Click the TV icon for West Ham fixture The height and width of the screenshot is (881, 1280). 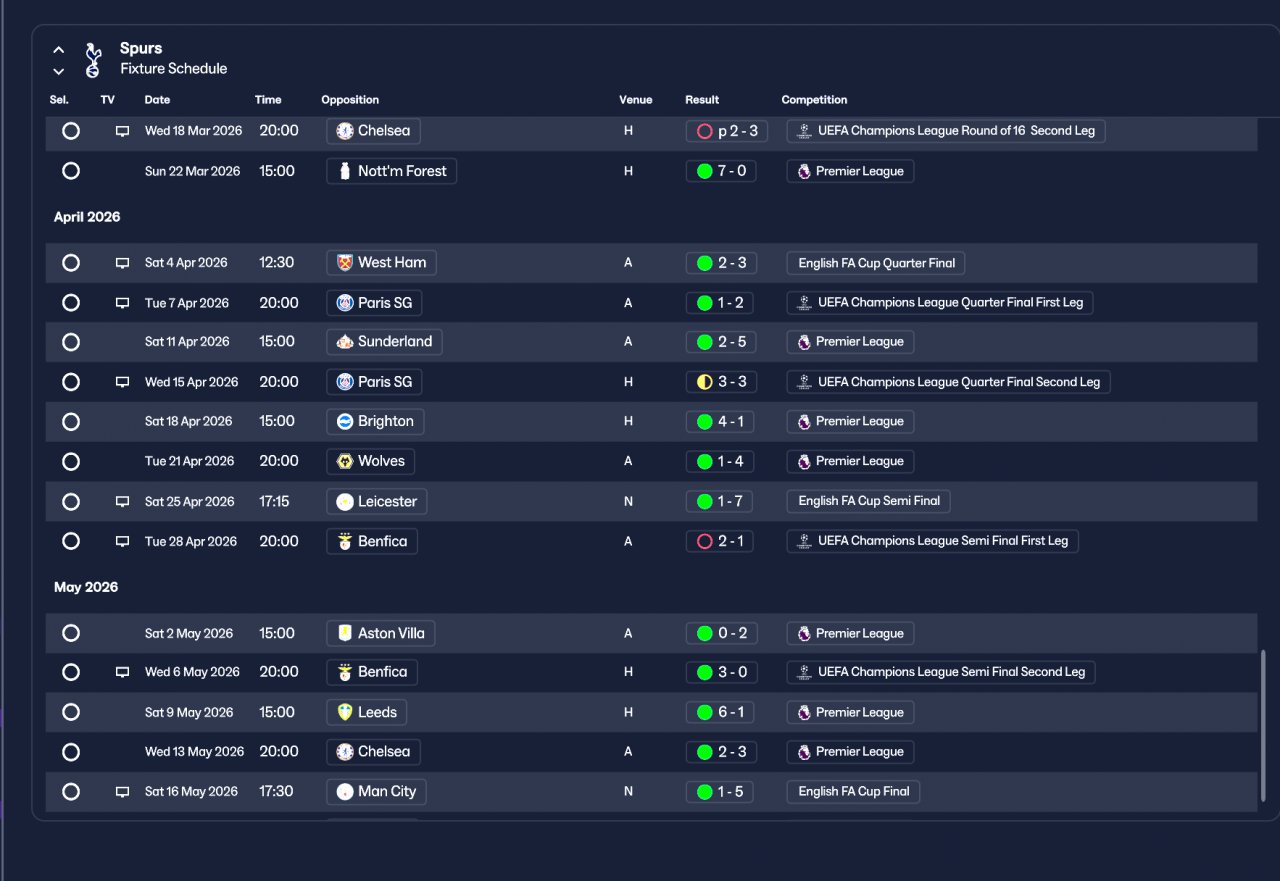(x=122, y=263)
